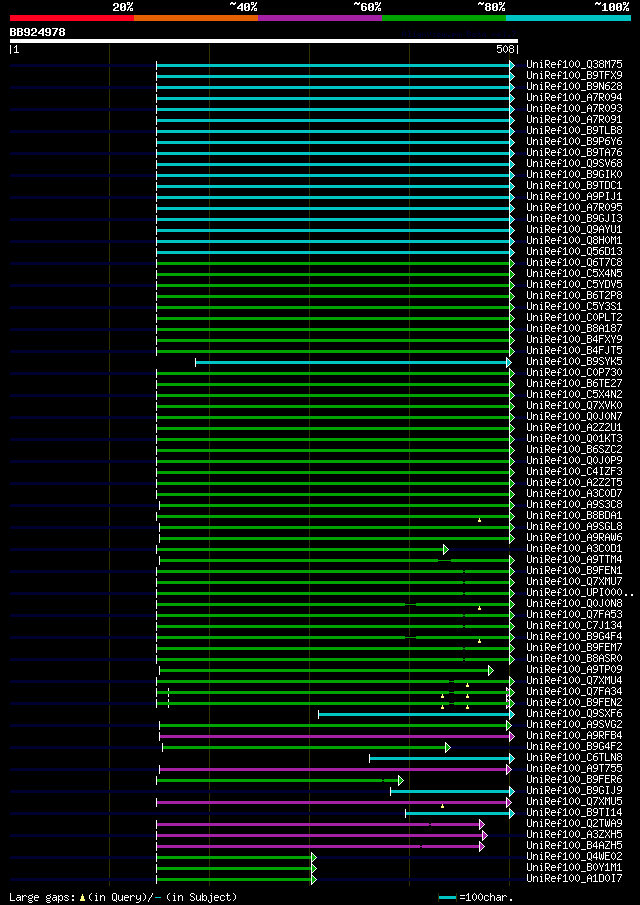
Task: Click the green alignment bar for A3C0D1
Action: point(302,549)
